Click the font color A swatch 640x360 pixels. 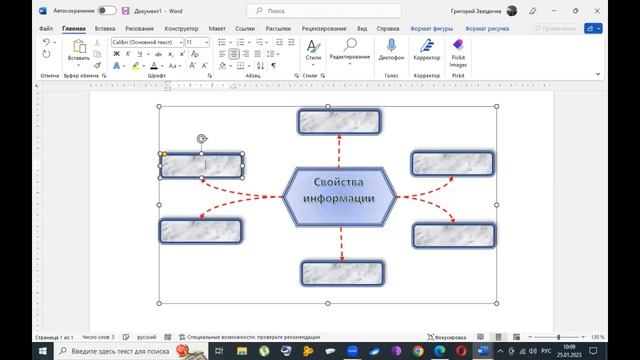(154, 66)
